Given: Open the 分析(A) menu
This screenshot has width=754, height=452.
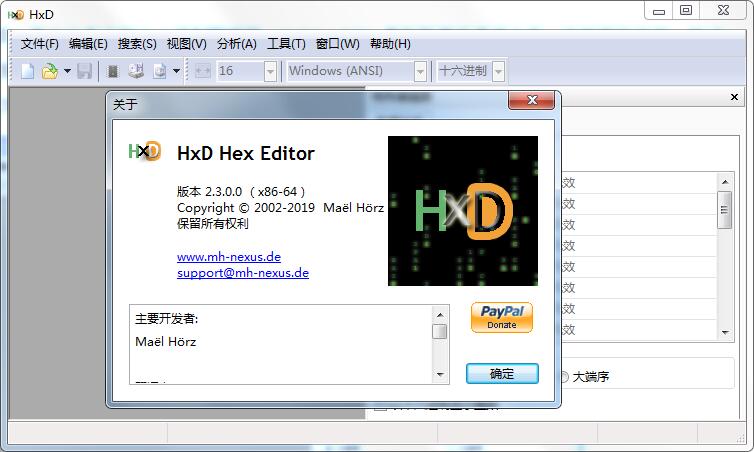Looking at the screenshot, I should [x=237, y=44].
